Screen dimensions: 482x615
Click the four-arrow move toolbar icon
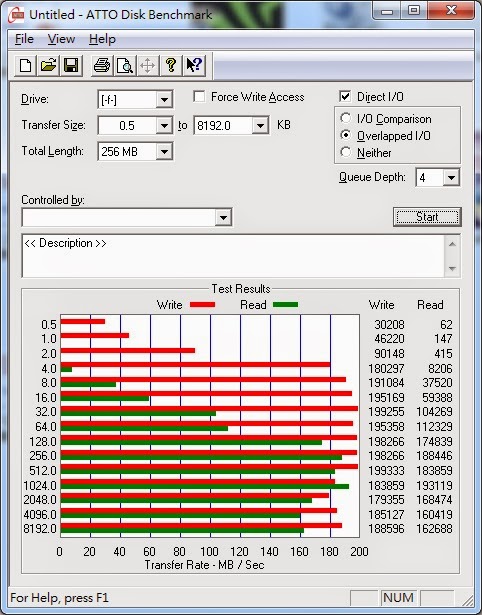(x=147, y=65)
